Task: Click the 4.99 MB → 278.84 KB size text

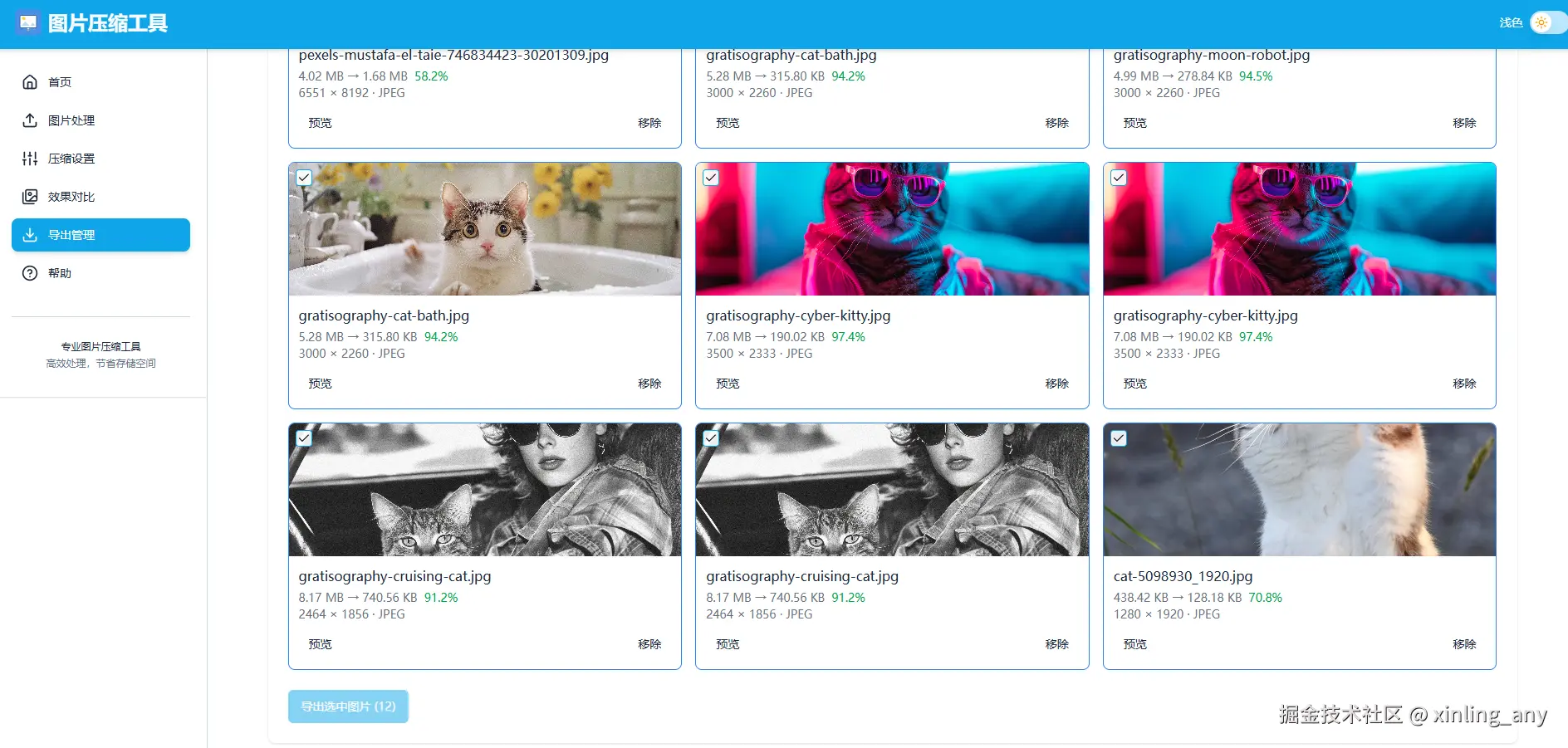Action: tap(1173, 76)
